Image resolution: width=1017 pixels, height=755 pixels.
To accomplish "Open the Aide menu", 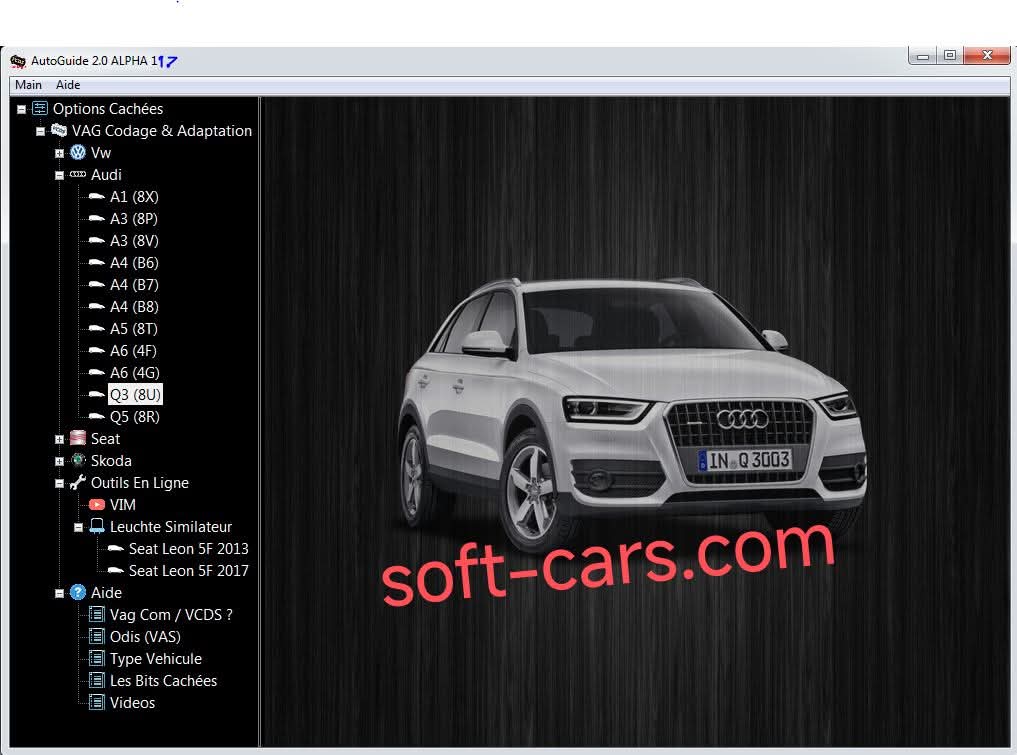I will (67, 85).
